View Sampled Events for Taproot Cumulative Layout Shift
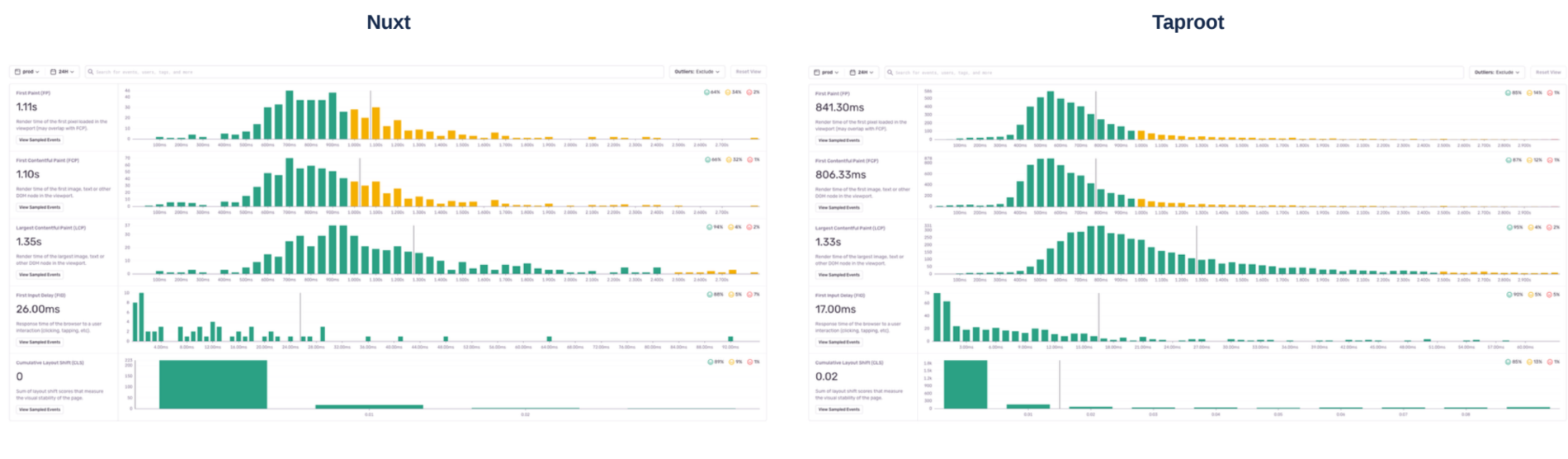Image resolution: width=1568 pixels, height=459 pixels. point(838,409)
